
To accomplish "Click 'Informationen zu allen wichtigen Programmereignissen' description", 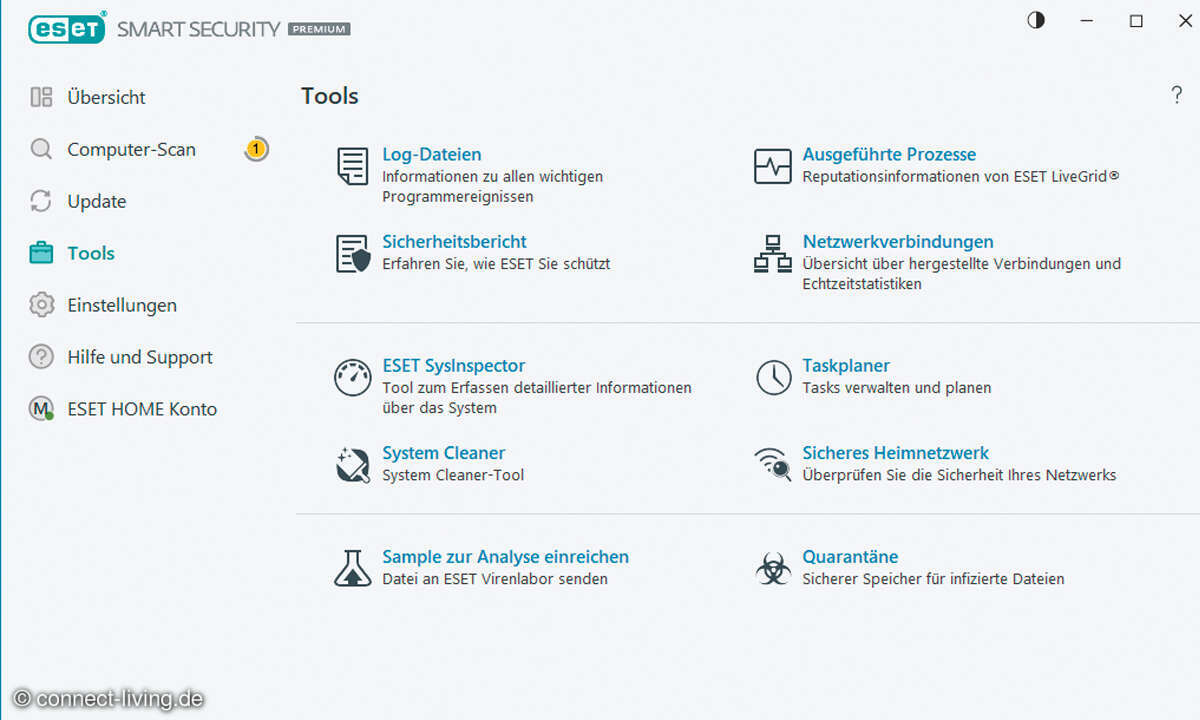I will [492, 186].
